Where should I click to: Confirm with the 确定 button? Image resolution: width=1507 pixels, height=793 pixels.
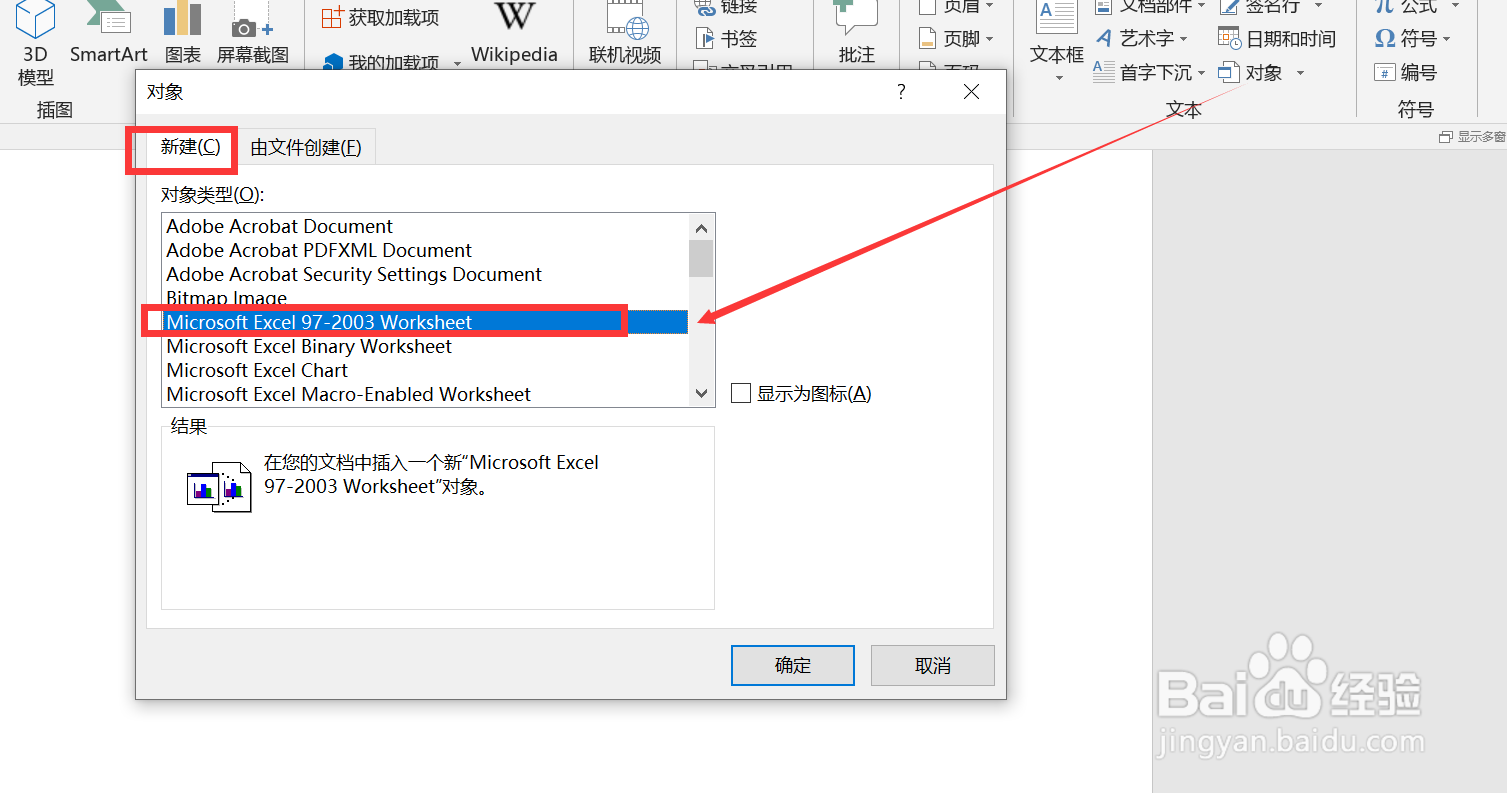point(793,665)
